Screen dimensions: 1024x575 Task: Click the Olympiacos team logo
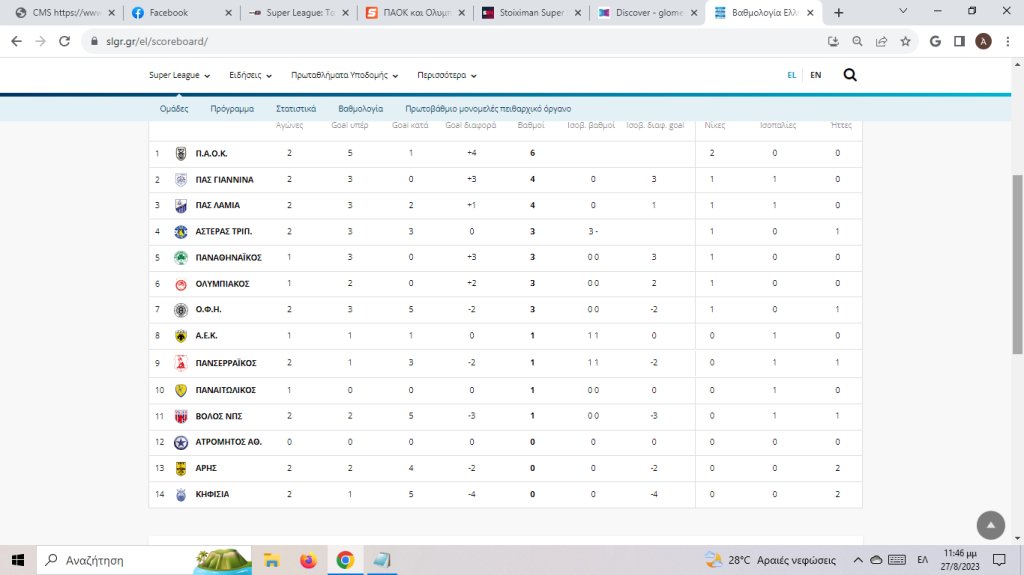click(181, 284)
